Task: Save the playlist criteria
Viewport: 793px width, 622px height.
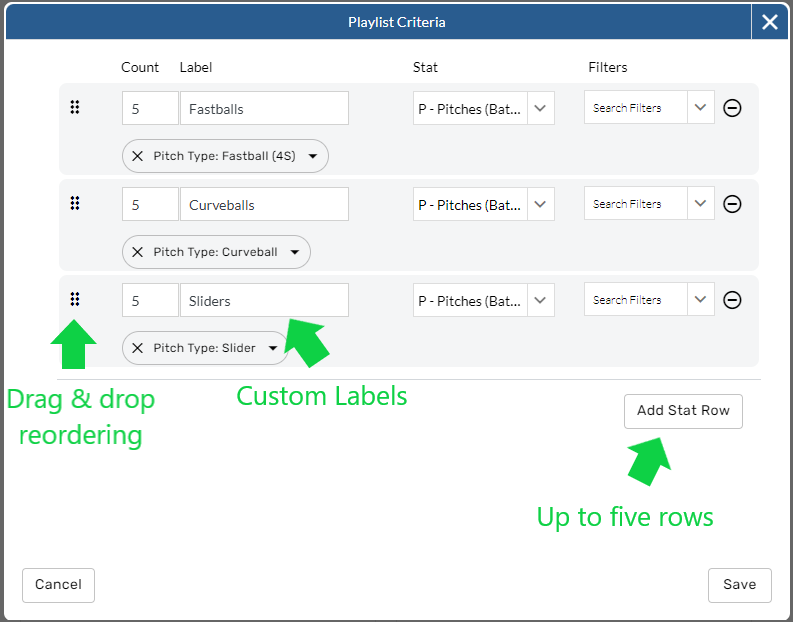Action: pyautogui.click(x=739, y=585)
